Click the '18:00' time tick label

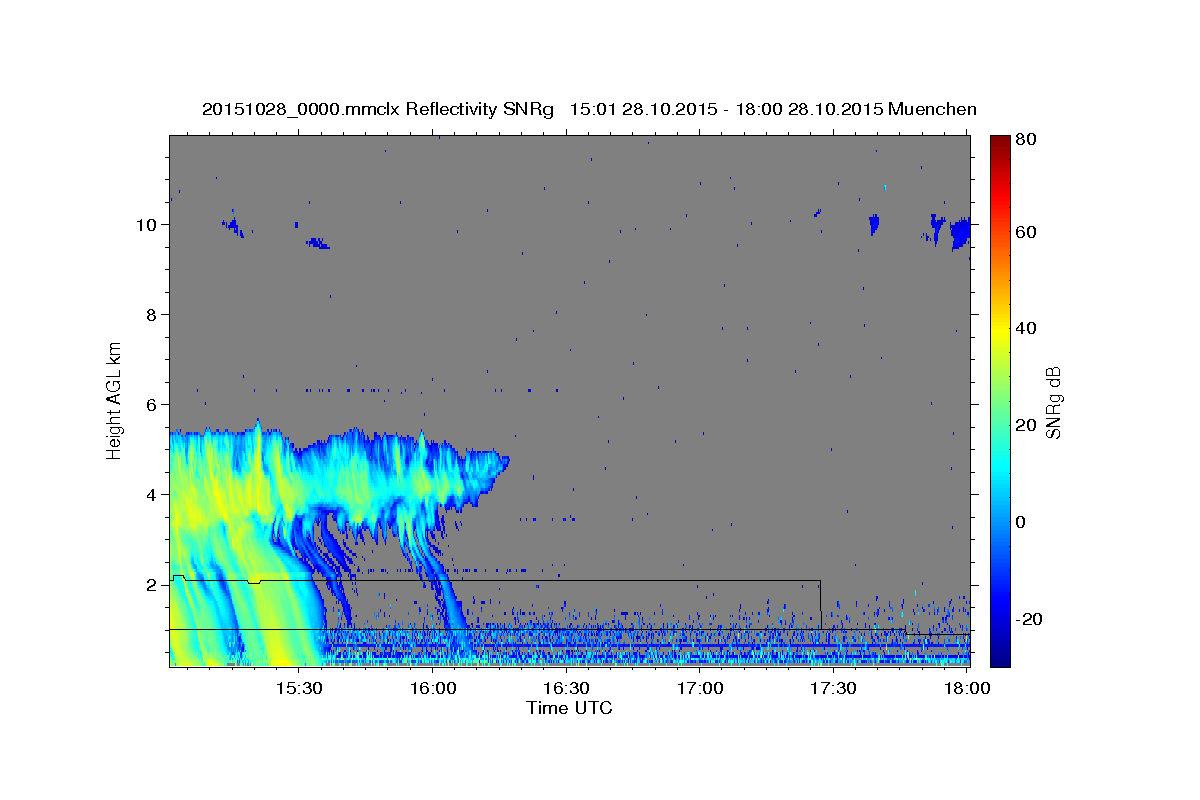pos(967,688)
